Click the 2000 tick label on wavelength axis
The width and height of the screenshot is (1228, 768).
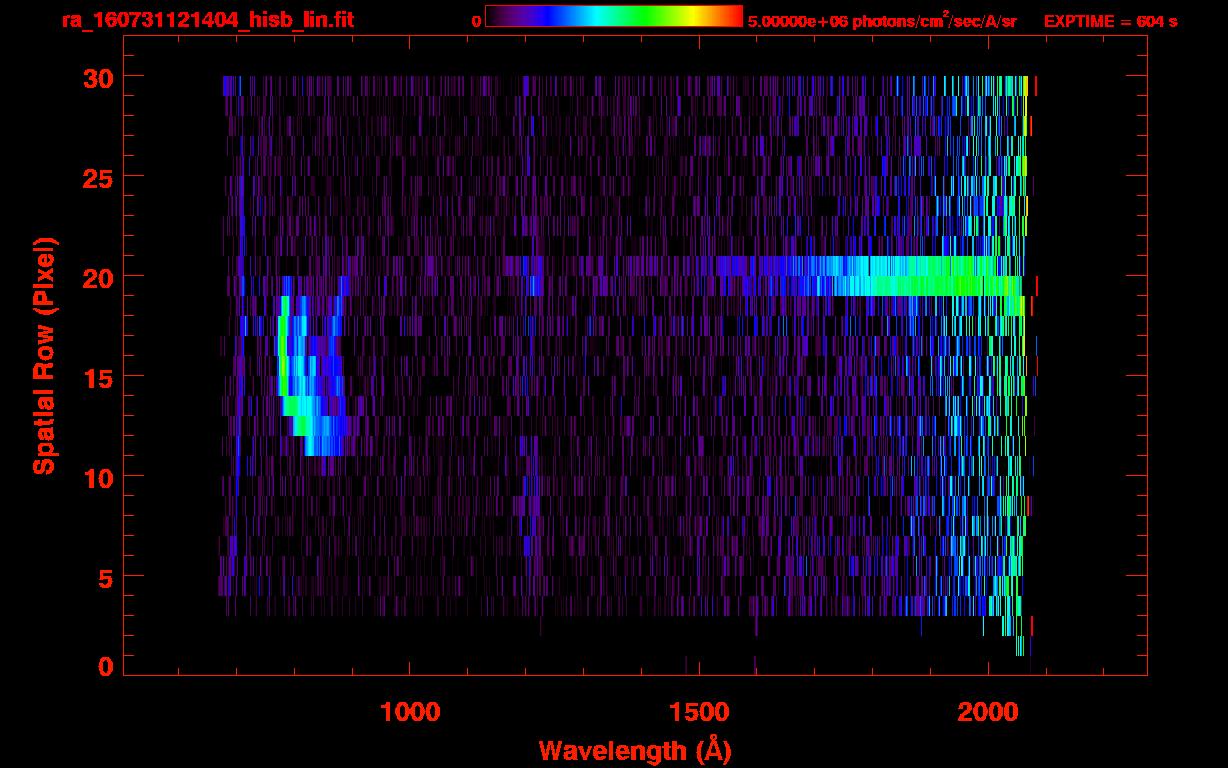pos(987,711)
